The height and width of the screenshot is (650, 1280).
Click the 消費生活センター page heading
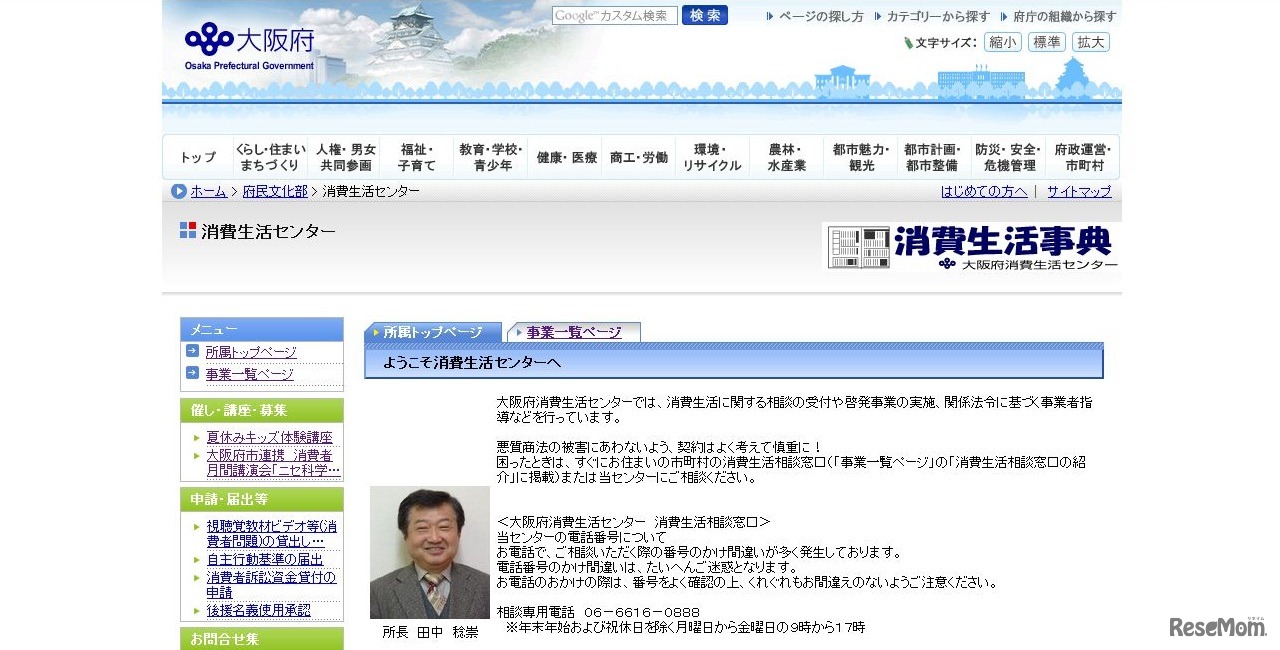tap(268, 231)
